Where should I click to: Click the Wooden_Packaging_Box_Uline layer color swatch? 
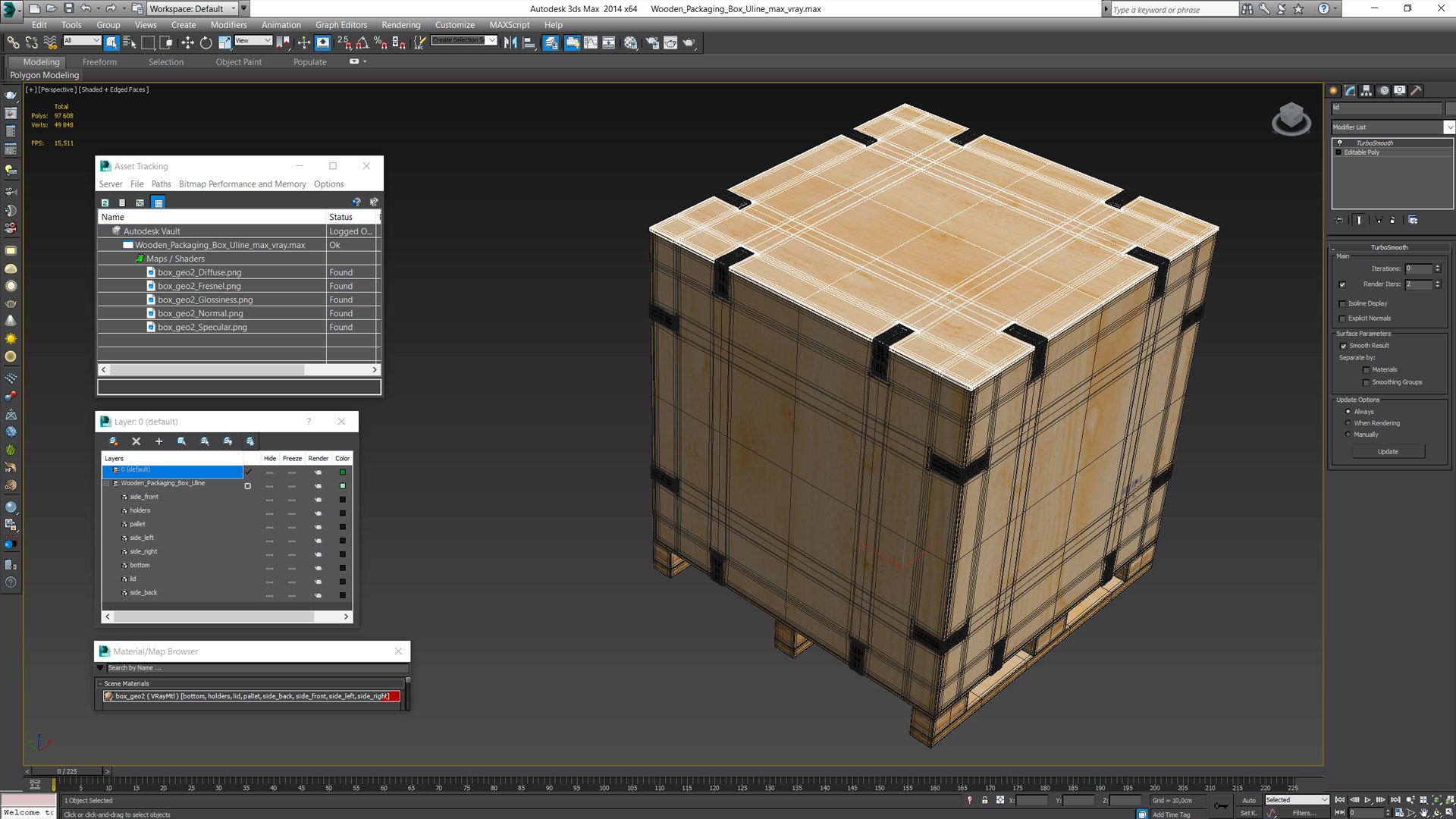pos(343,486)
